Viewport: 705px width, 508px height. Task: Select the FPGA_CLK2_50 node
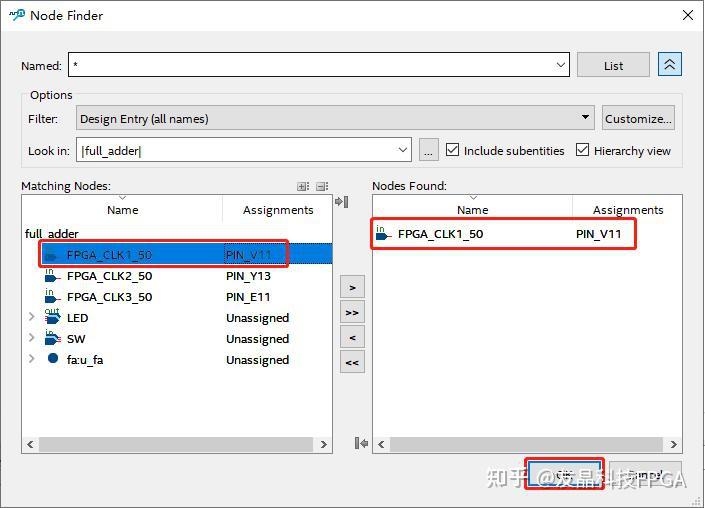(x=109, y=276)
